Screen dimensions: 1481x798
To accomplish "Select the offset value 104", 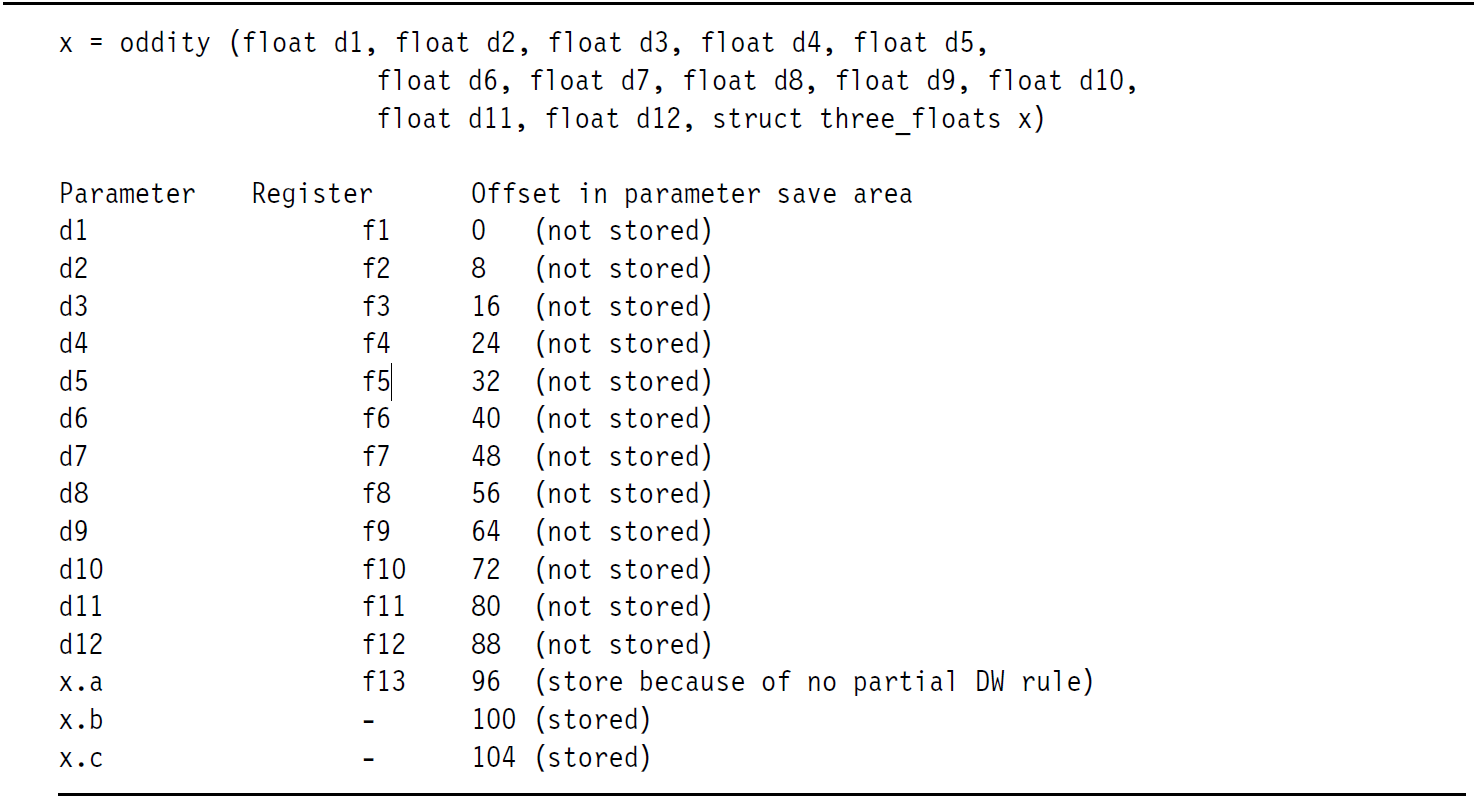I will pyautogui.click(x=493, y=758).
